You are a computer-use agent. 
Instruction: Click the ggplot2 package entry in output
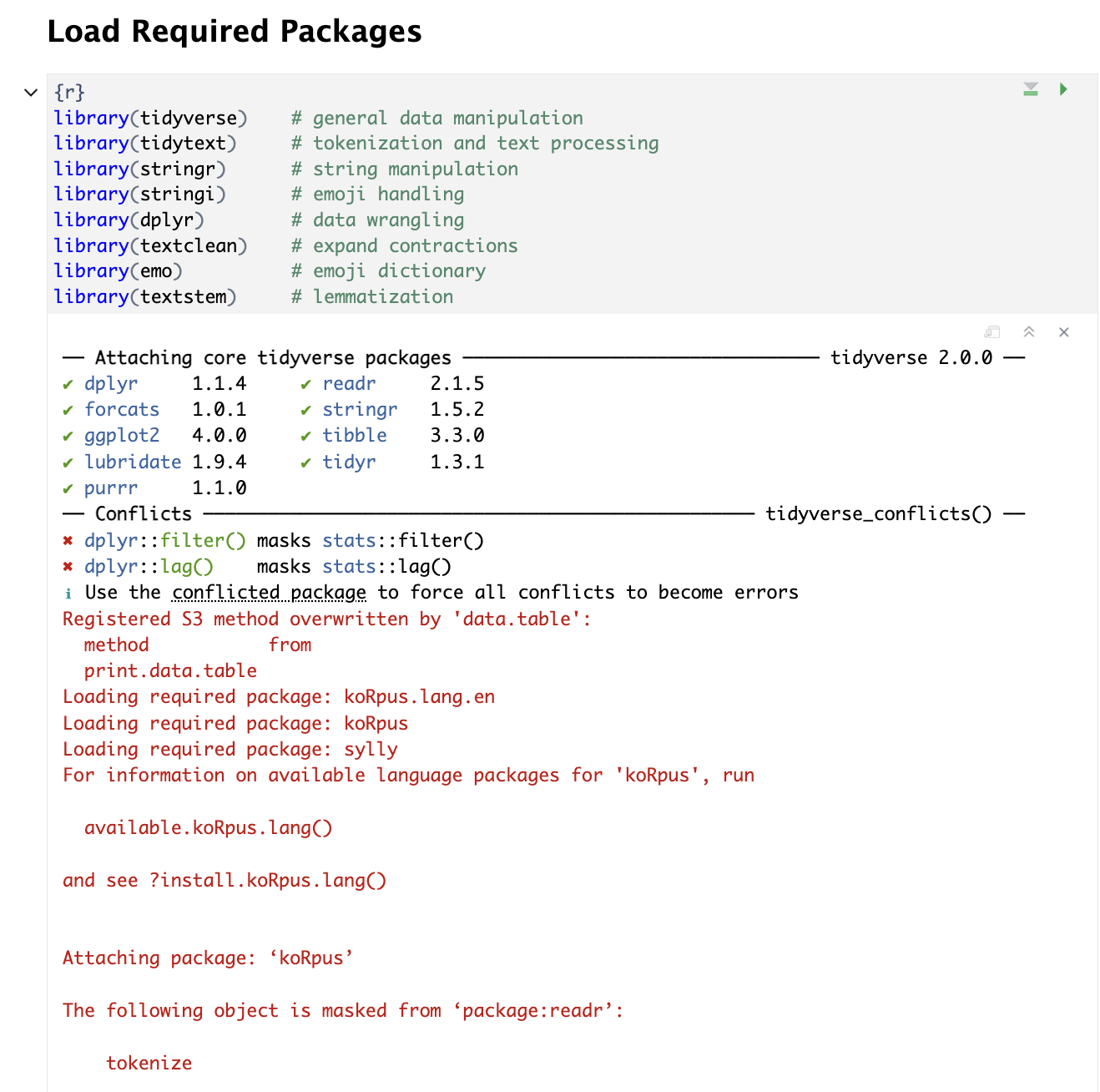click(x=122, y=436)
